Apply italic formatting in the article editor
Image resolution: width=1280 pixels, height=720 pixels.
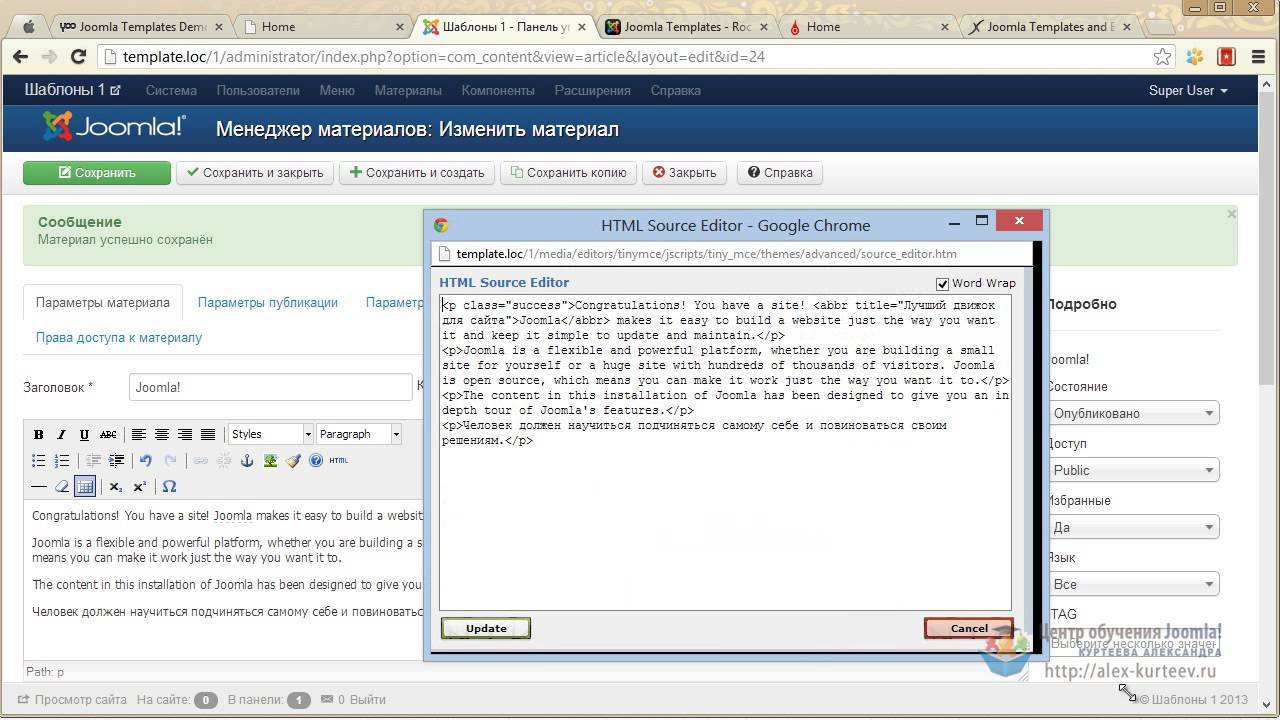tap(61, 434)
